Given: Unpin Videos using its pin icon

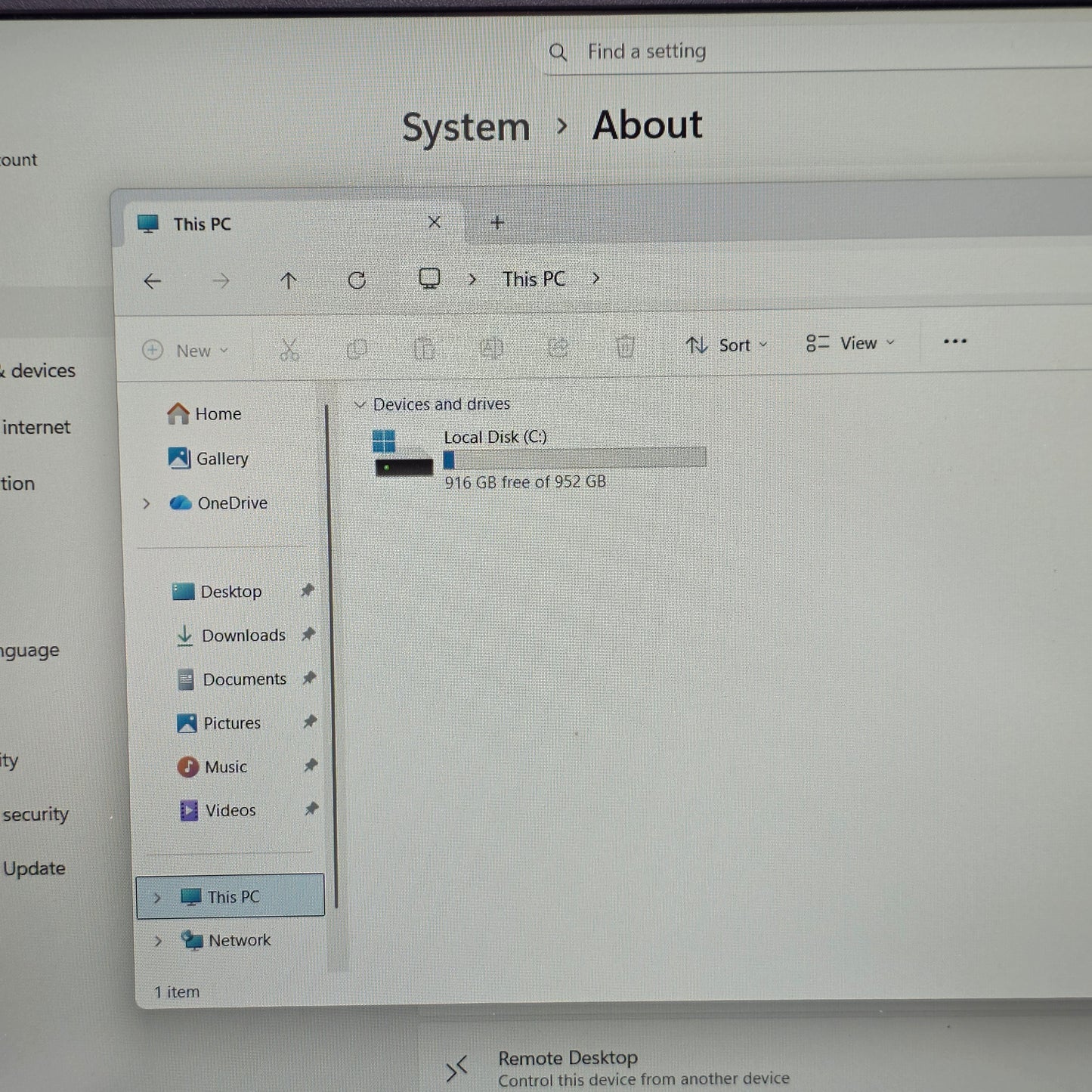Looking at the screenshot, I should [311, 809].
